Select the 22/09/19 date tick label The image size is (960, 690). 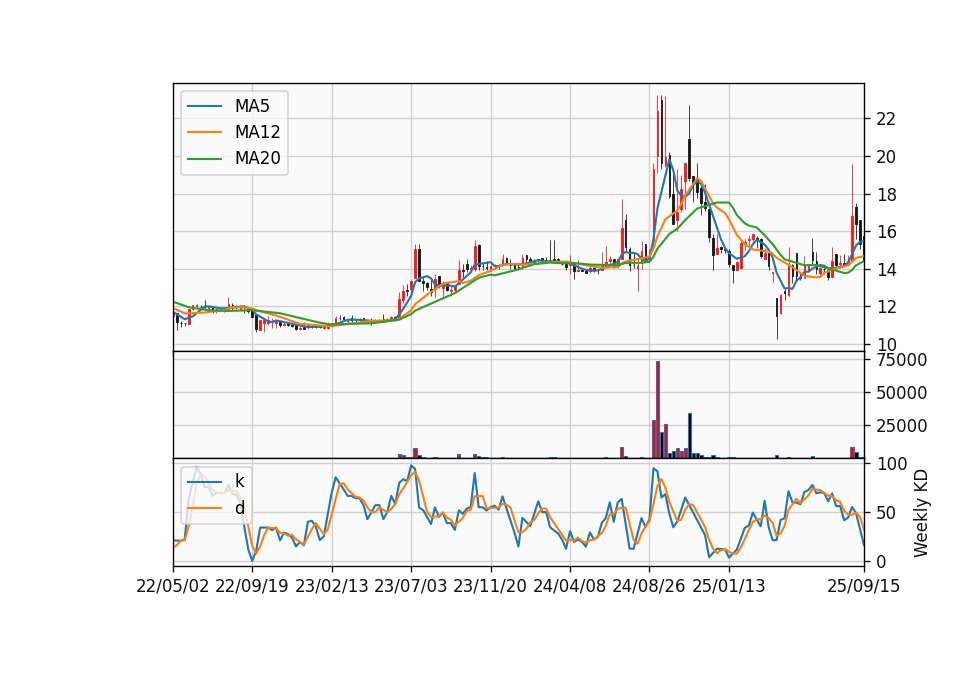coord(252,586)
